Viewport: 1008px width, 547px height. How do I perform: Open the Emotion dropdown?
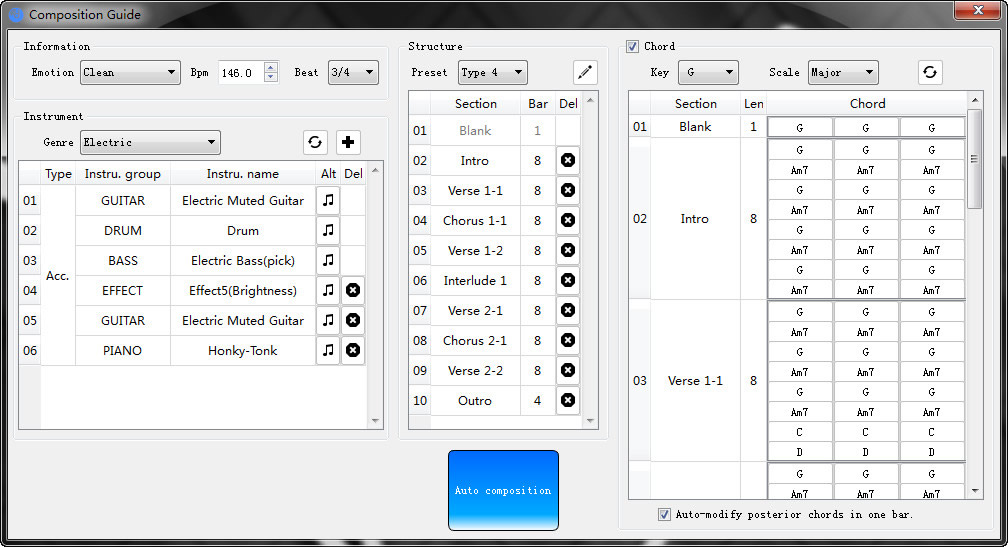(129, 72)
